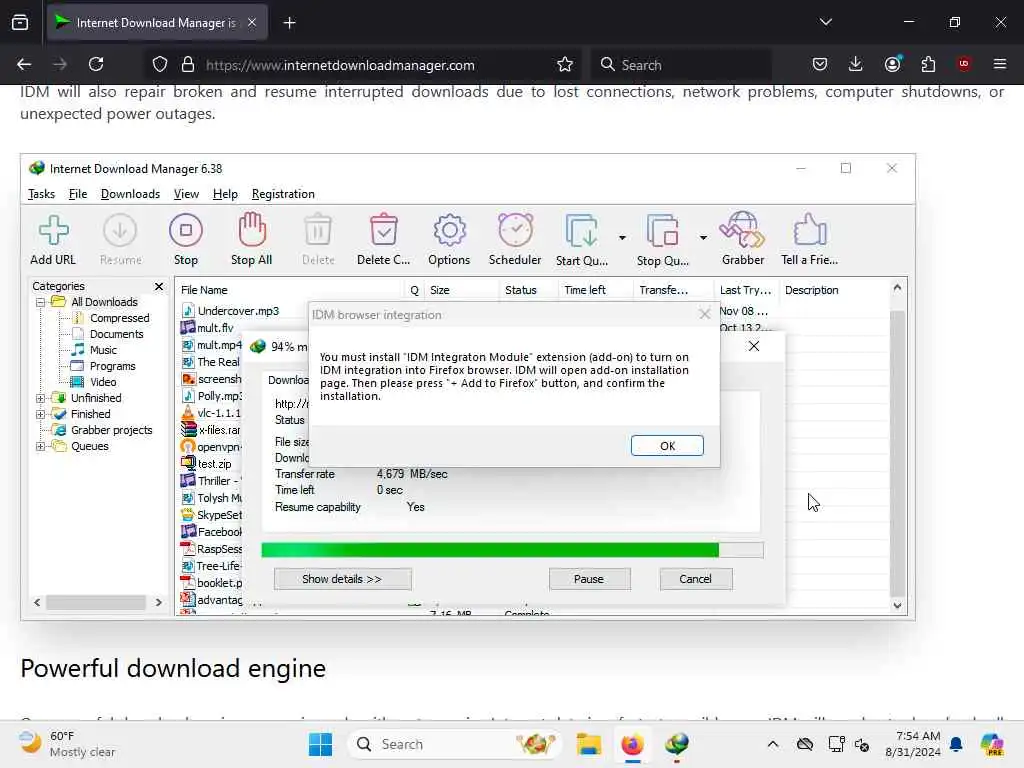Open the Help menu in IDM
Viewport: 1024px width, 768px height.
pyautogui.click(x=225, y=194)
